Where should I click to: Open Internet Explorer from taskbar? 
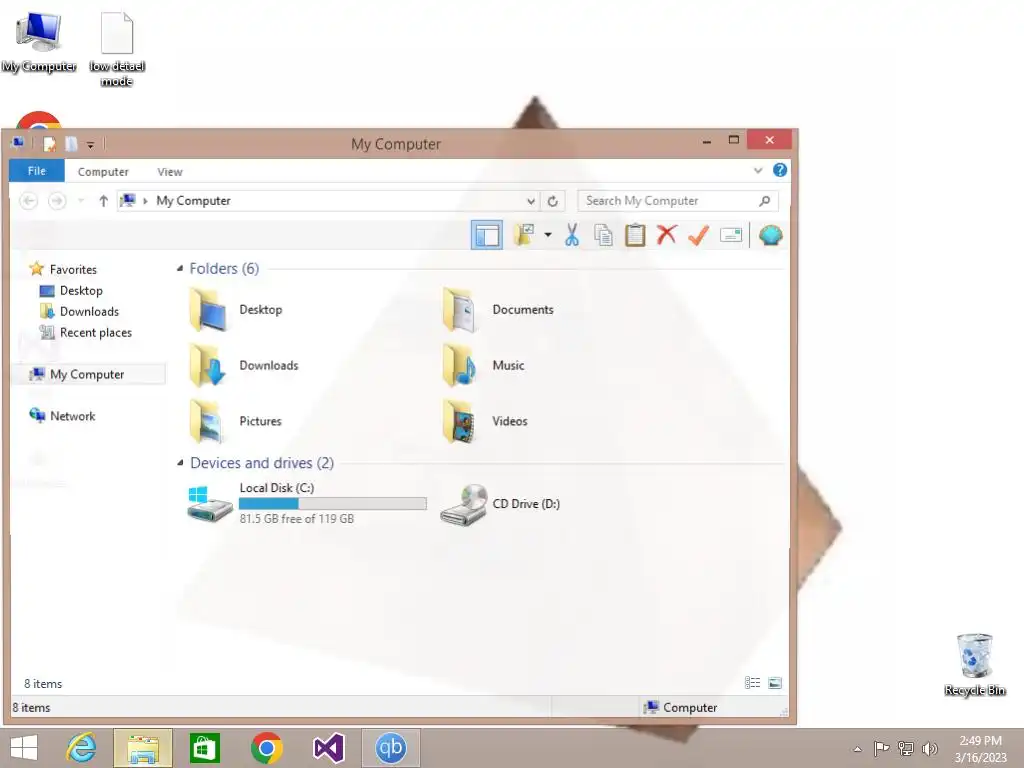click(x=81, y=748)
